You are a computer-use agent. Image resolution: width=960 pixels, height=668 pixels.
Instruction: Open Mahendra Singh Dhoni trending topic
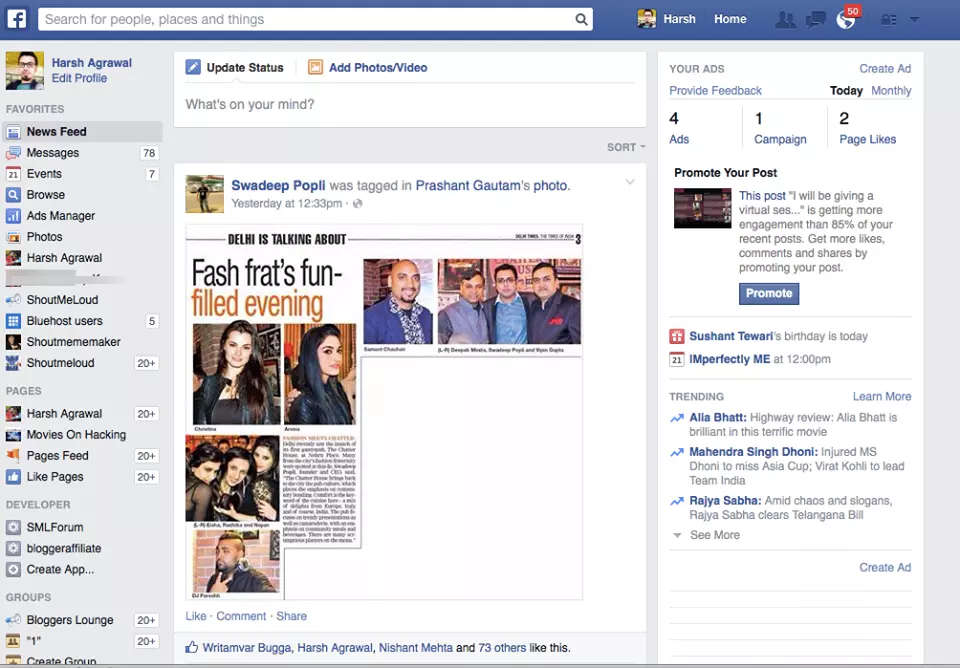click(x=753, y=452)
